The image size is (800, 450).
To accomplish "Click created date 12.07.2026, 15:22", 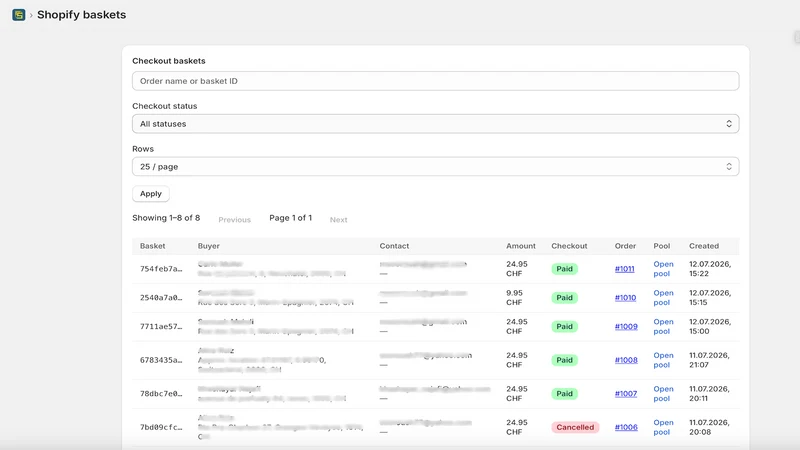I will [710, 269].
